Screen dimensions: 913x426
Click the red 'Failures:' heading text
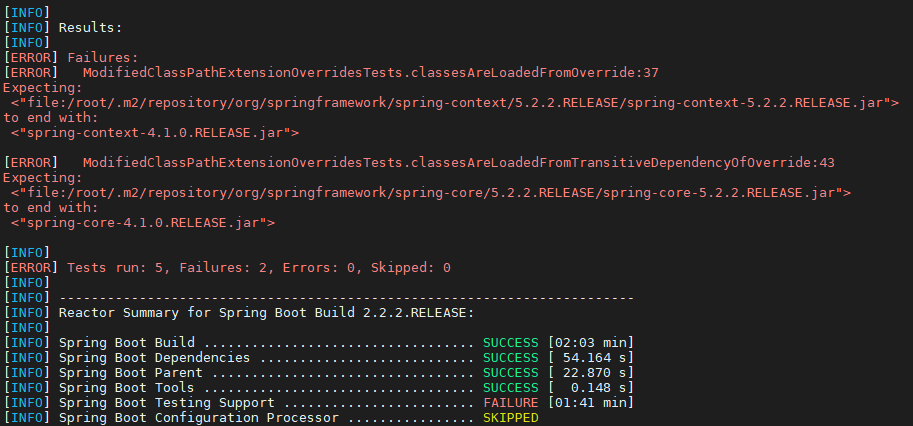coord(102,58)
